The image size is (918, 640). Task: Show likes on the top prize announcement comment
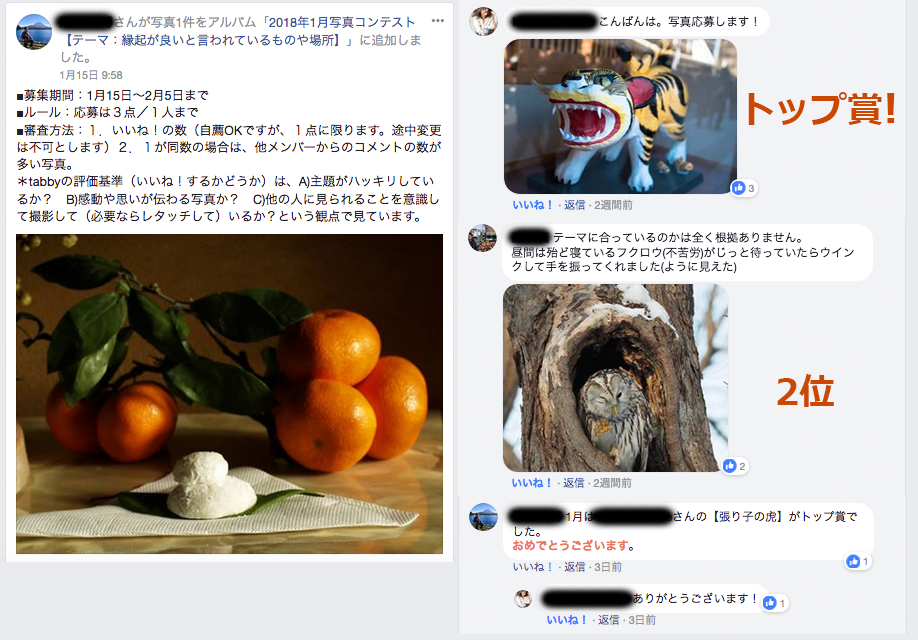click(x=858, y=562)
